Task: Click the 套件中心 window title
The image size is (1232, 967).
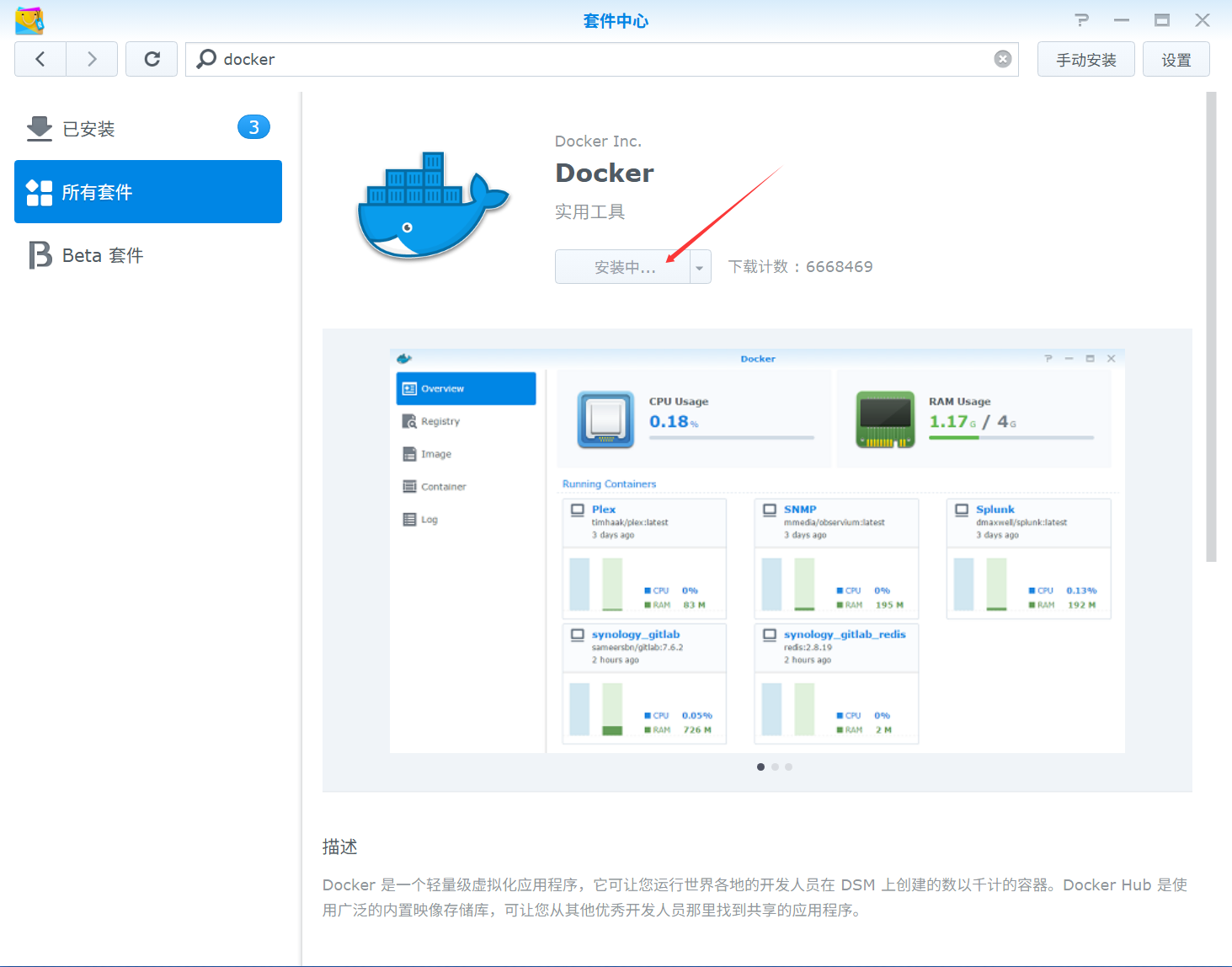Action: pyautogui.click(x=616, y=21)
